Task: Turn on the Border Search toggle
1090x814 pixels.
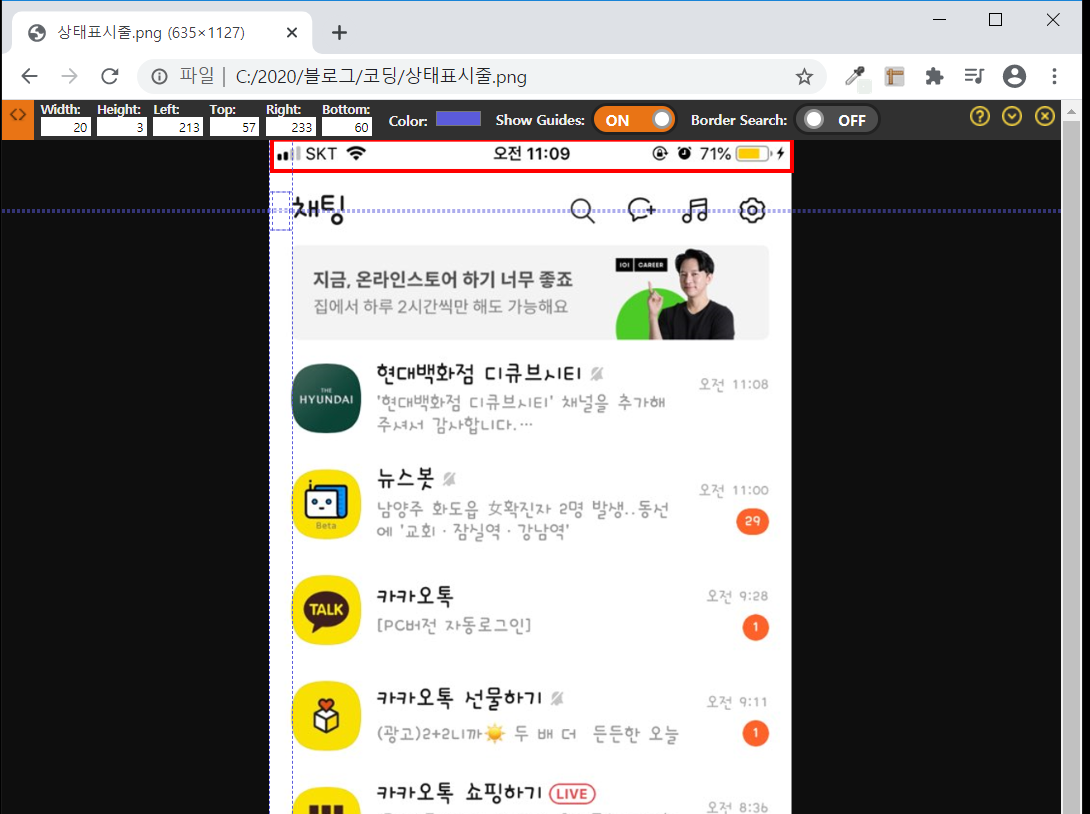Action: [836, 120]
